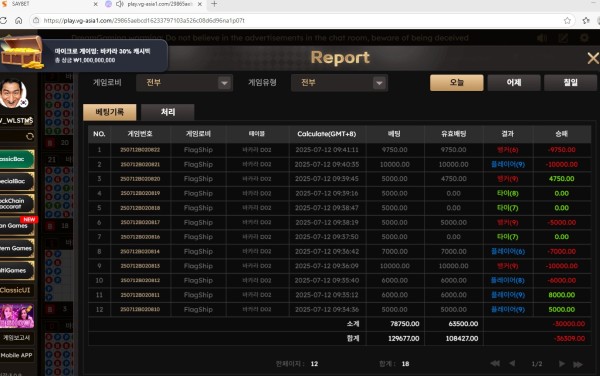This screenshot has height=376, width=600.
Task: Click timestamp 2025-07-12 09:41:11
Action: tap(327, 150)
